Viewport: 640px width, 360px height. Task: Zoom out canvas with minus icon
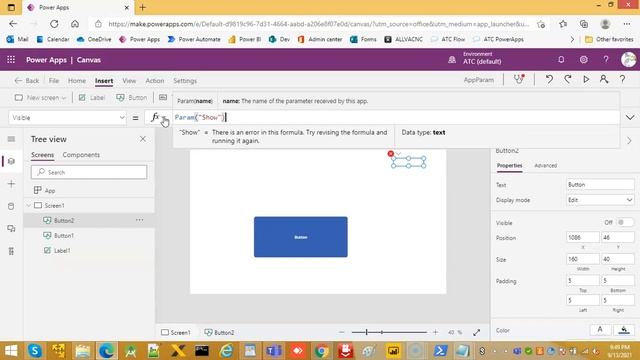point(342,332)
